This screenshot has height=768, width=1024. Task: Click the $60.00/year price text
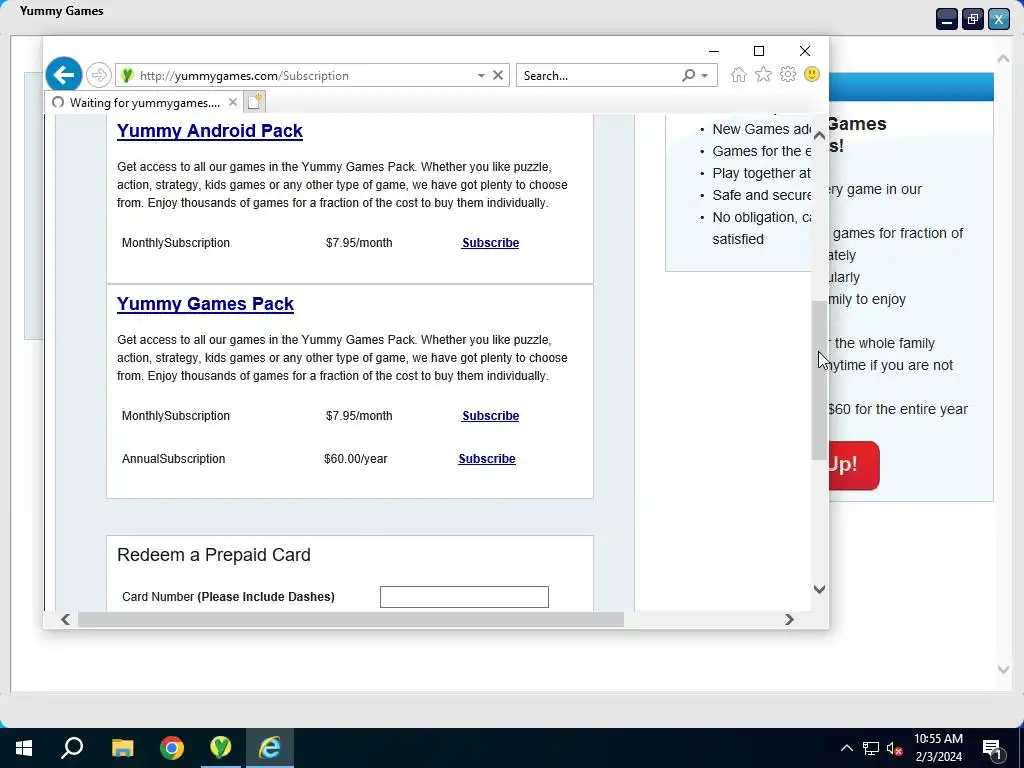(355, 459)
